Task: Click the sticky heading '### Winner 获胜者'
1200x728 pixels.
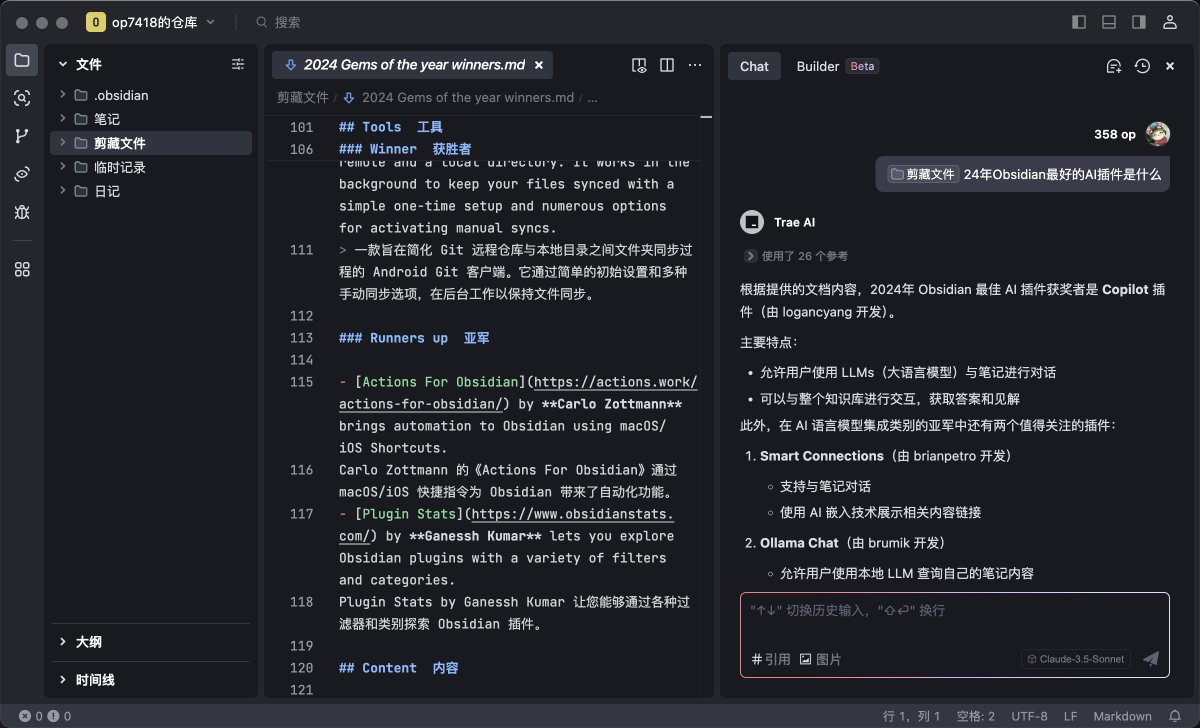Action: (x=405, y=149)
